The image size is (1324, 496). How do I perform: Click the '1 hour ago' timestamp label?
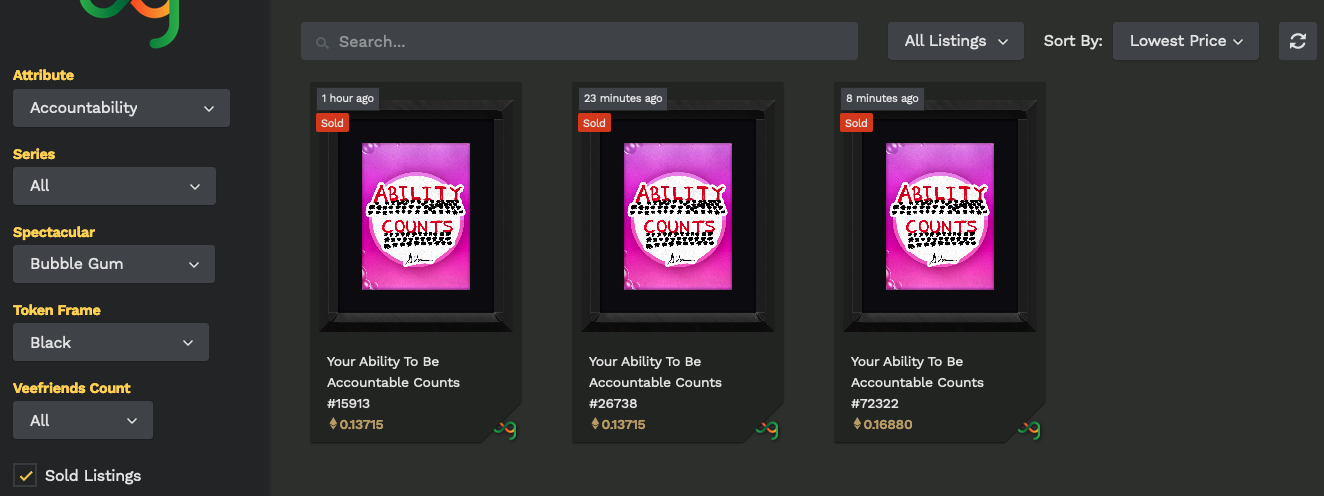pyautogui.click(x=348, y=98)
